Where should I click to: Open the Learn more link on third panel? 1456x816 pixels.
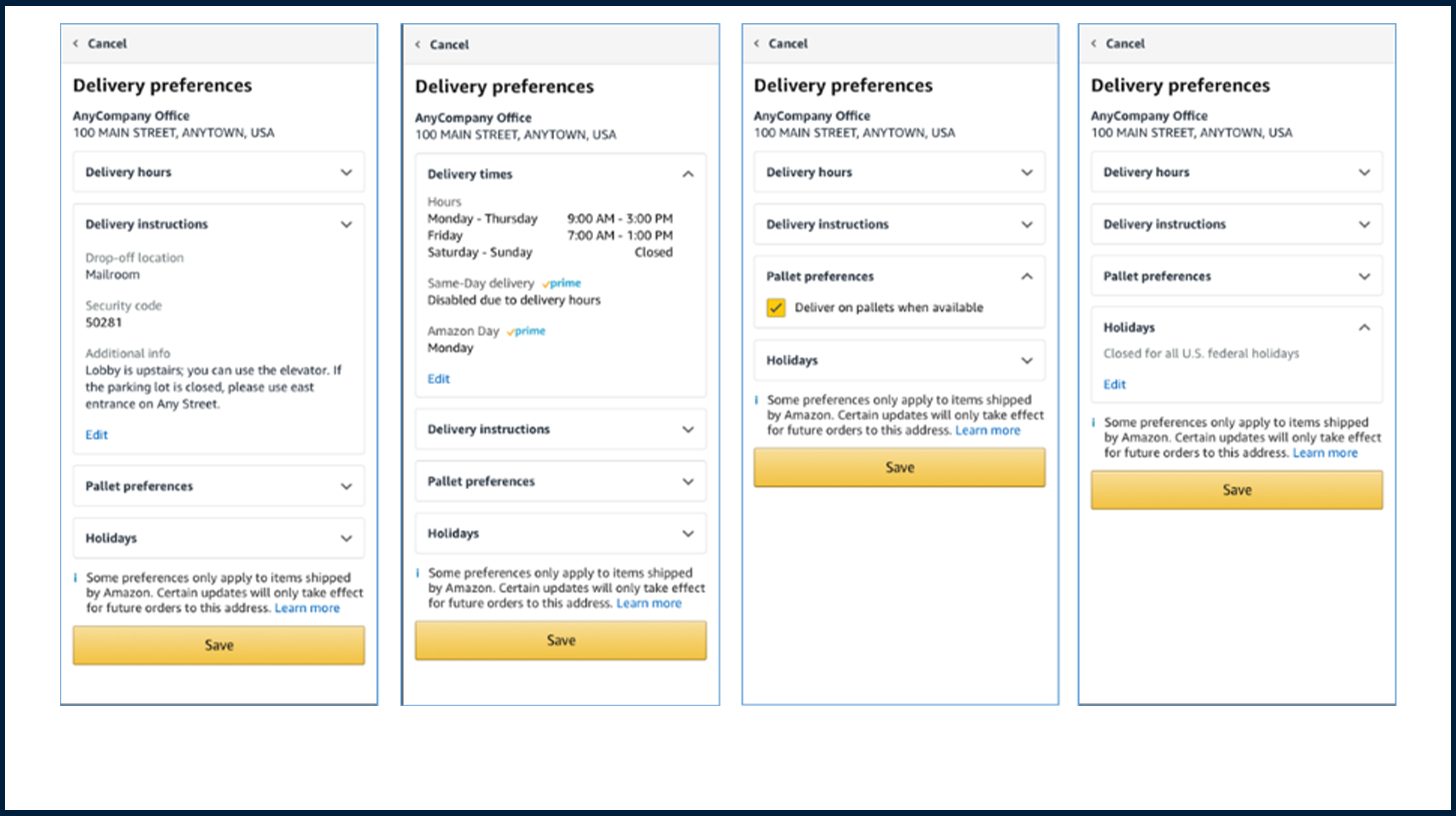988,430
